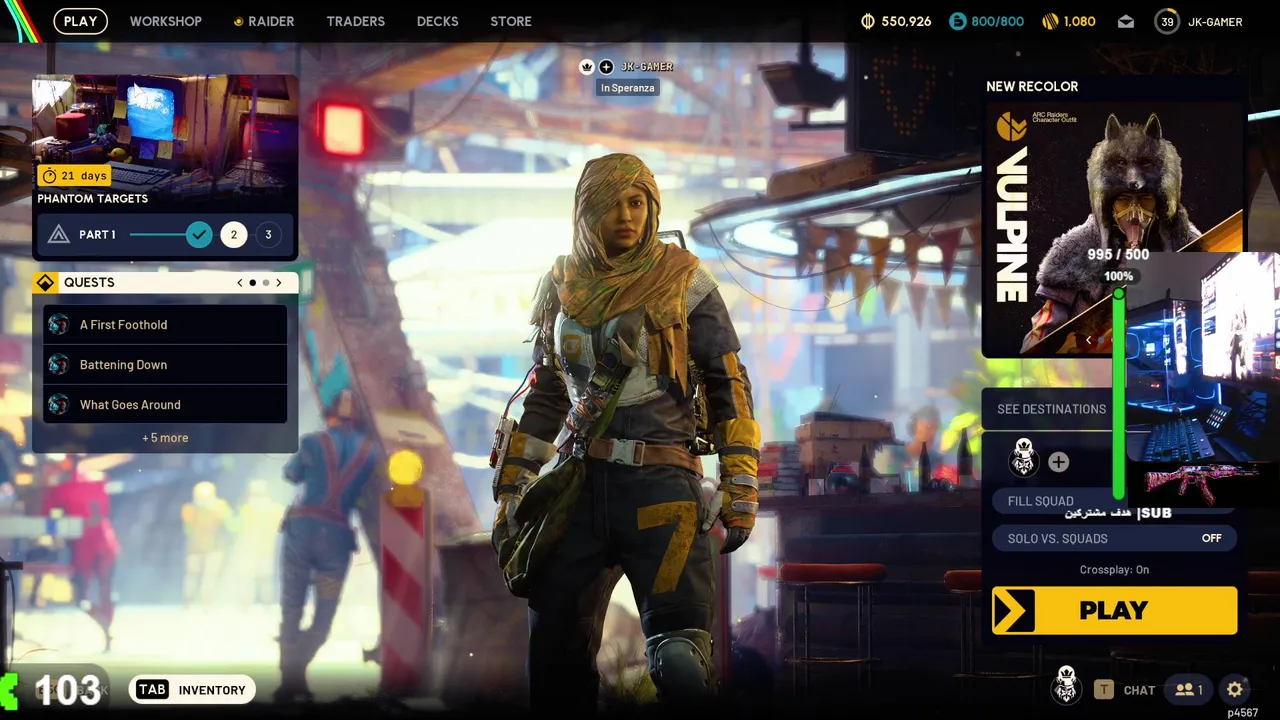Image resolution: width=1280 pixels, height=720 pixels.
Task: Open the mail inbox icon
Action: point(1126,21)
